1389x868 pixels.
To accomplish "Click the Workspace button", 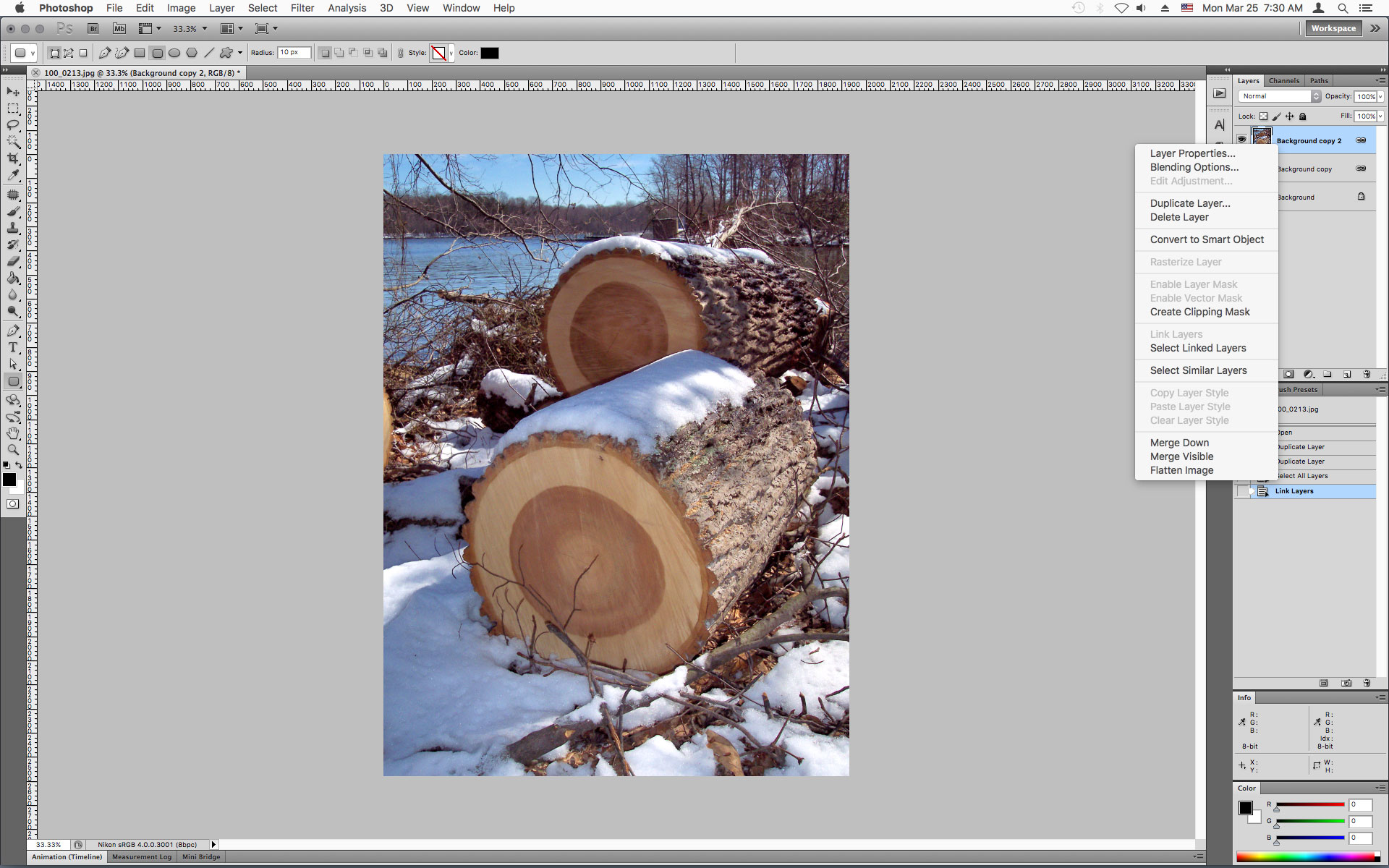I will (1333, 28).
